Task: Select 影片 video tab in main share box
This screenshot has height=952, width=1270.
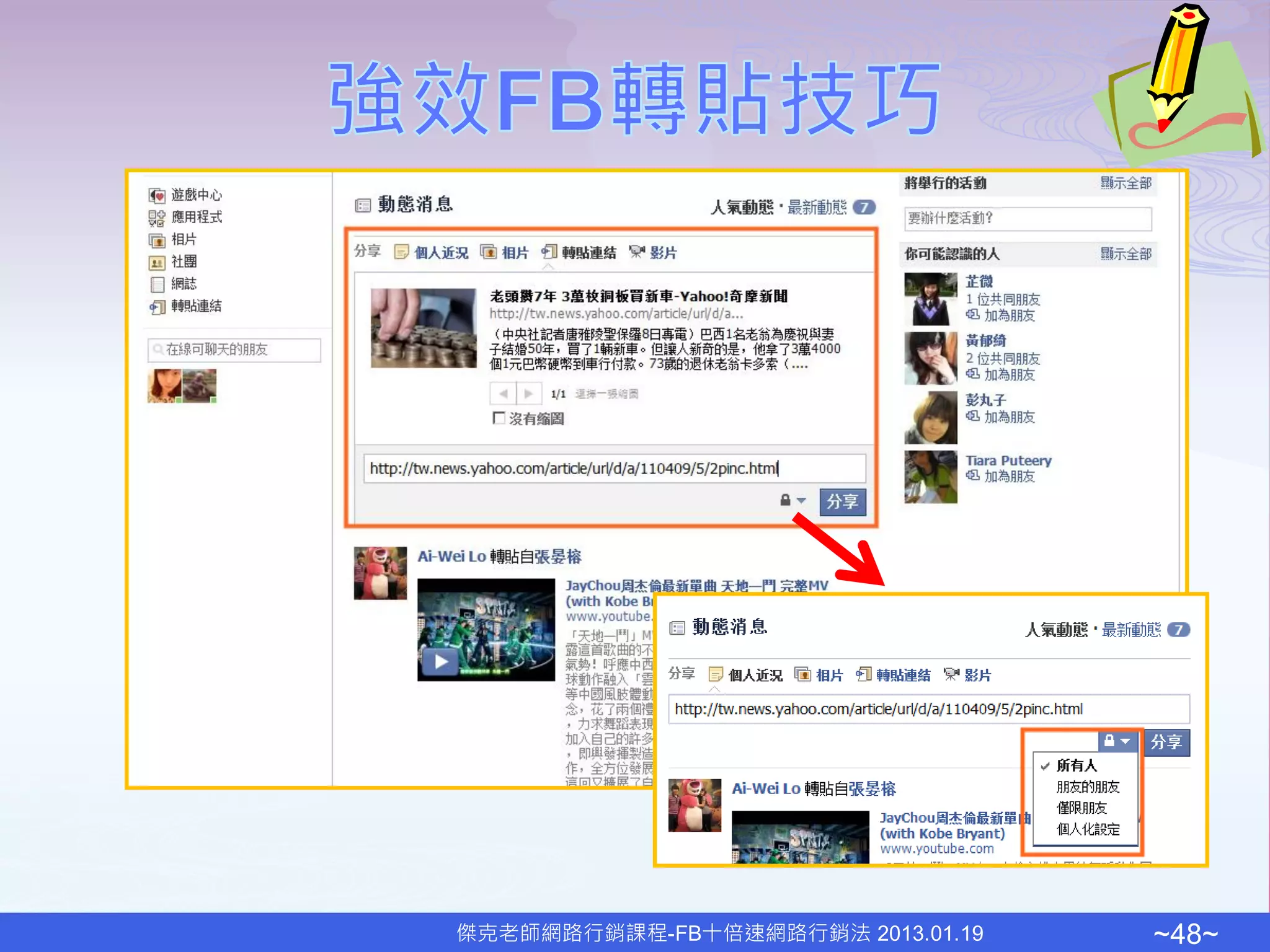Action: click(653, 252)
